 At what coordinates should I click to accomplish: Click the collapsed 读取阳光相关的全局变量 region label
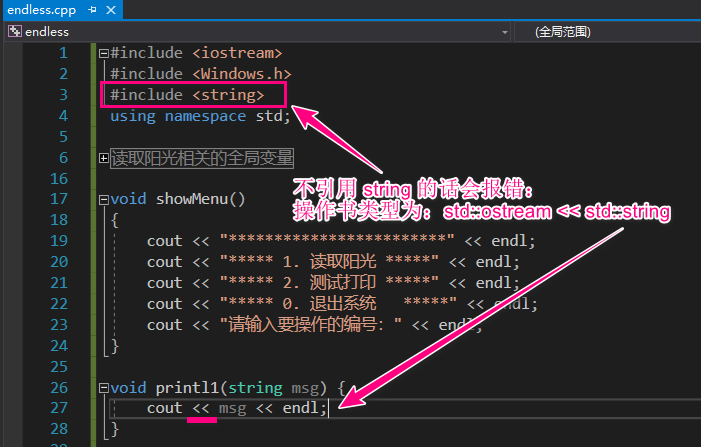point(202,158)
